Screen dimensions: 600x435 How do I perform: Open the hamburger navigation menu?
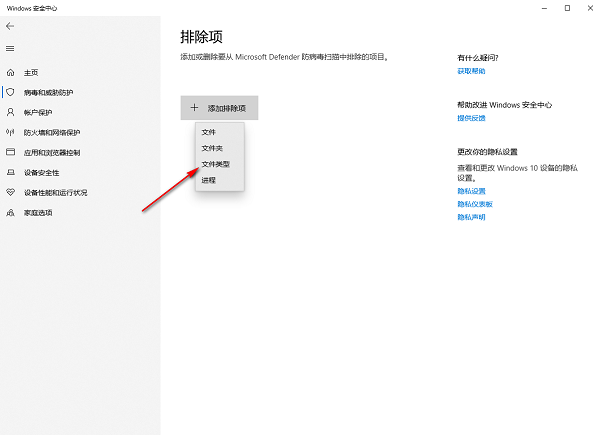10,49
